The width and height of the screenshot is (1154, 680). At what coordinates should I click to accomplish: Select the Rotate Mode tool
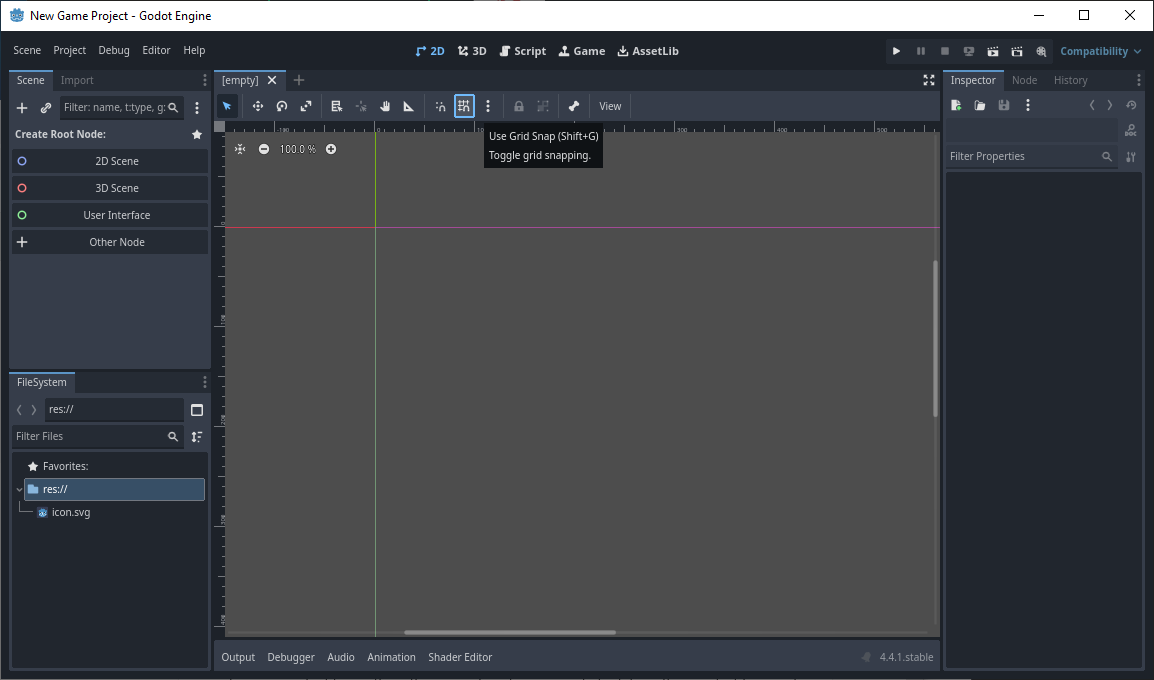tap(282, 106)
